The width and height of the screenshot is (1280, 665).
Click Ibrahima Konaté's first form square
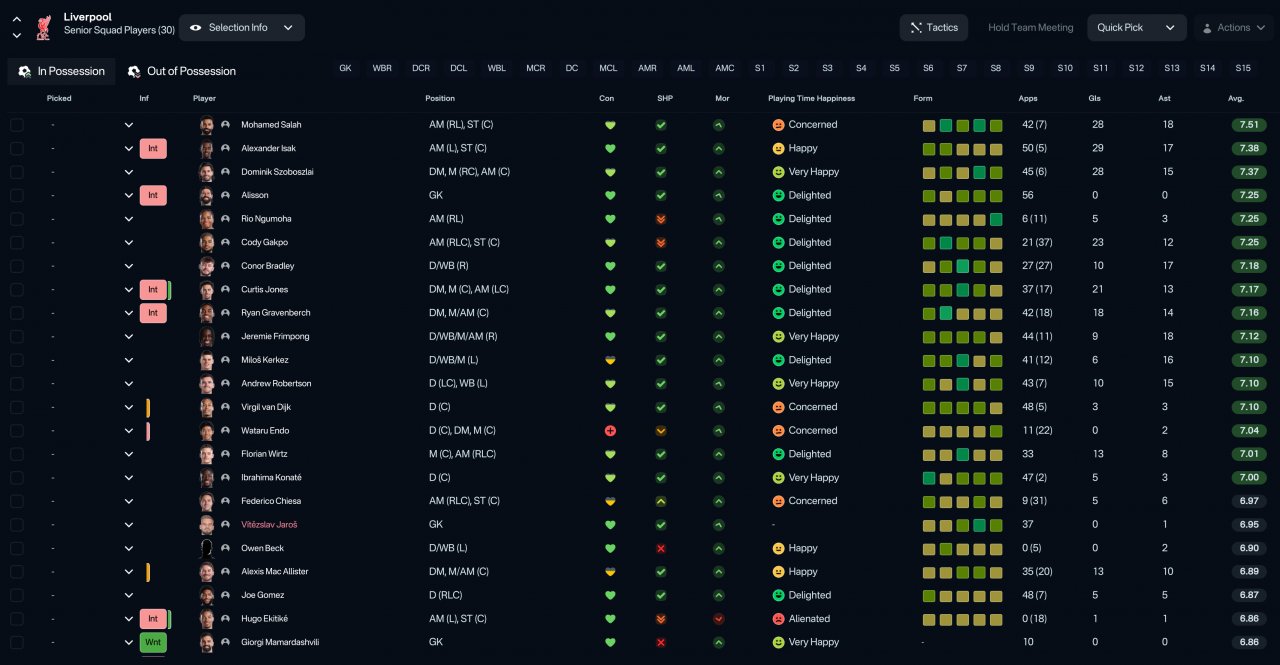coord(929,478)
